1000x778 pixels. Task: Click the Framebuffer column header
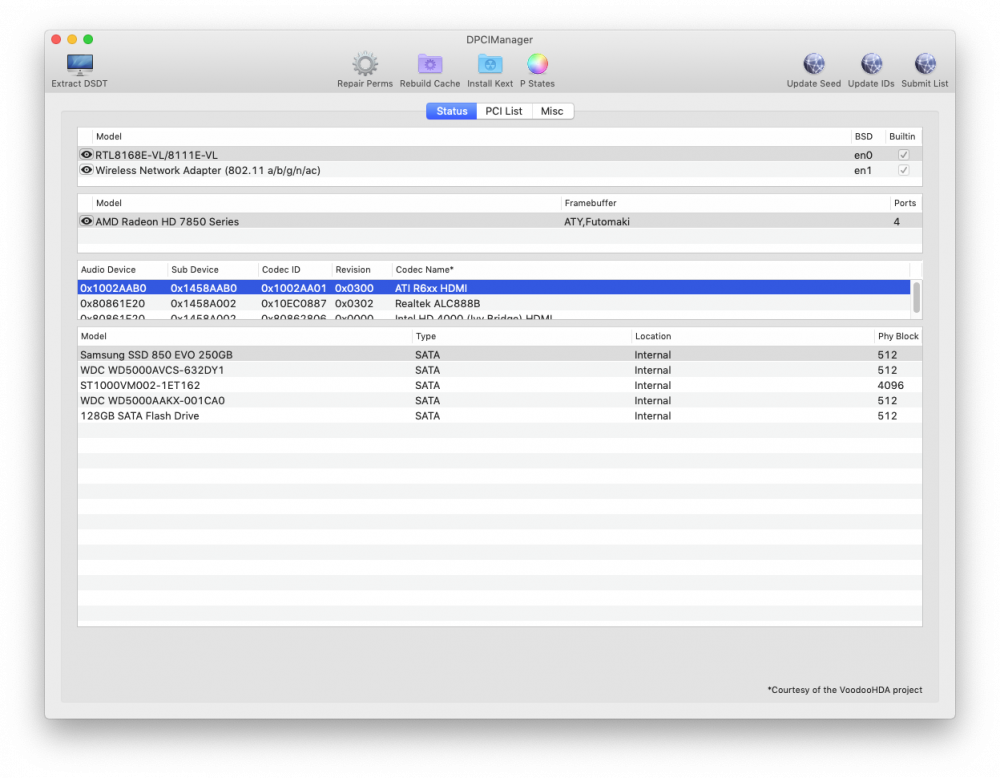click(x=725, y=203)
